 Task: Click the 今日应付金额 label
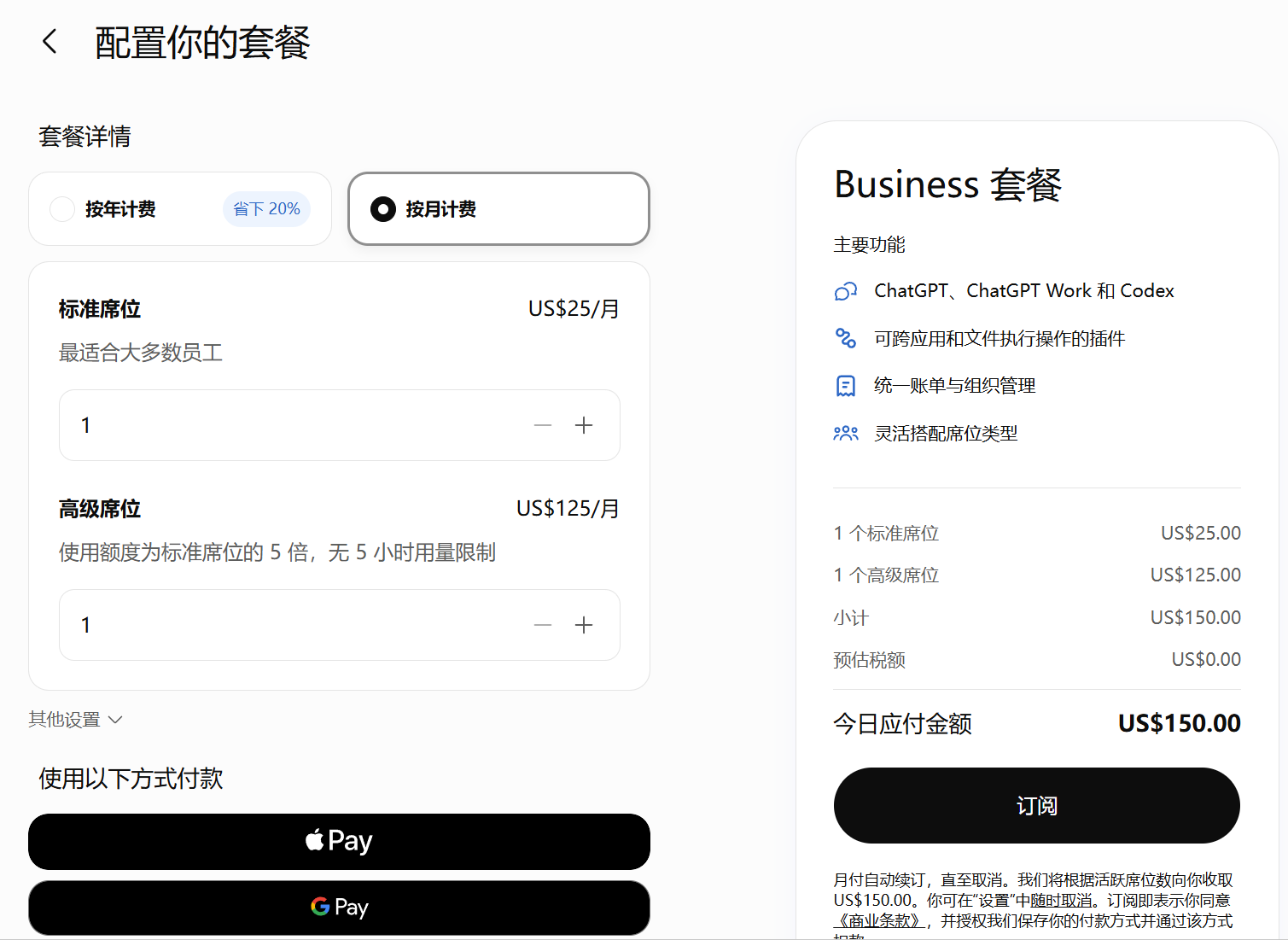(x=902, y=724)
